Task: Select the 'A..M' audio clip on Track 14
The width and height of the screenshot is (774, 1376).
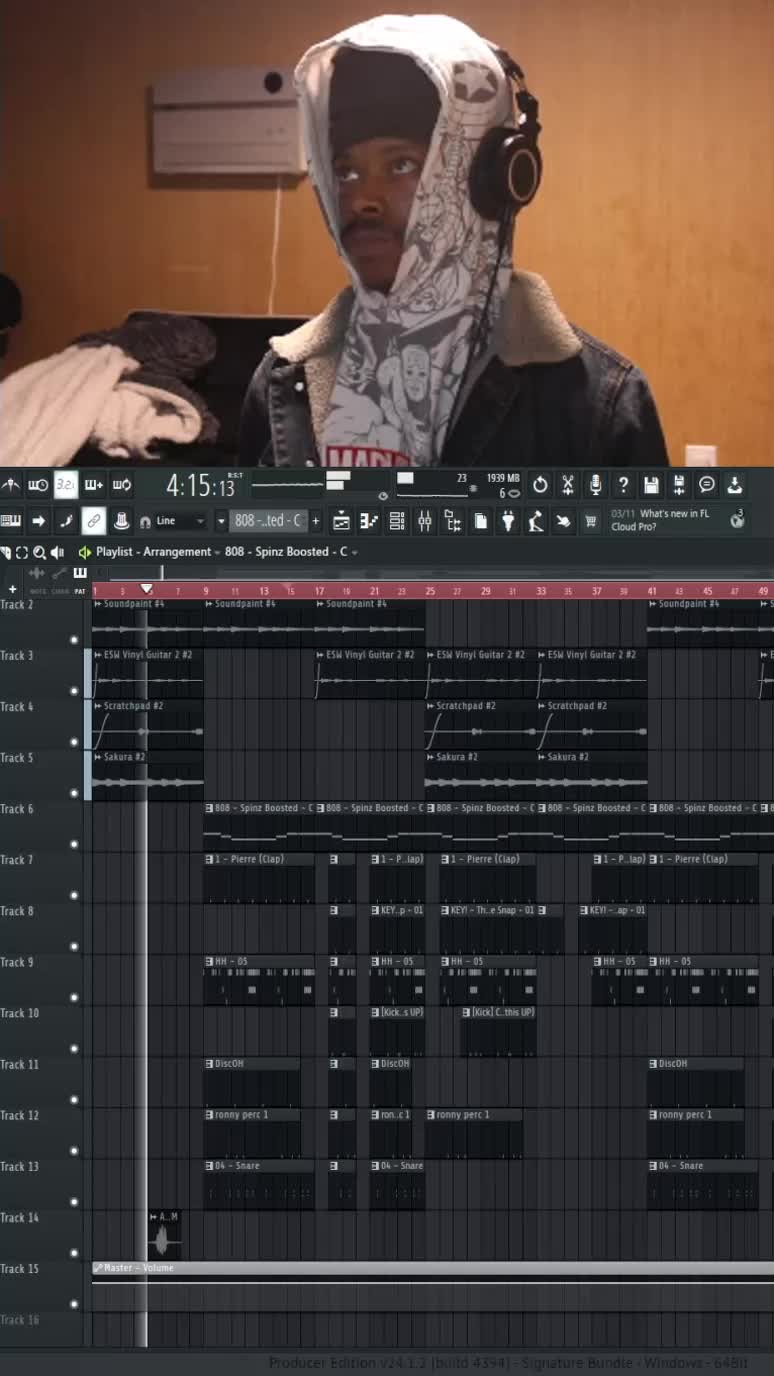Action: [x=165, y=1236]
